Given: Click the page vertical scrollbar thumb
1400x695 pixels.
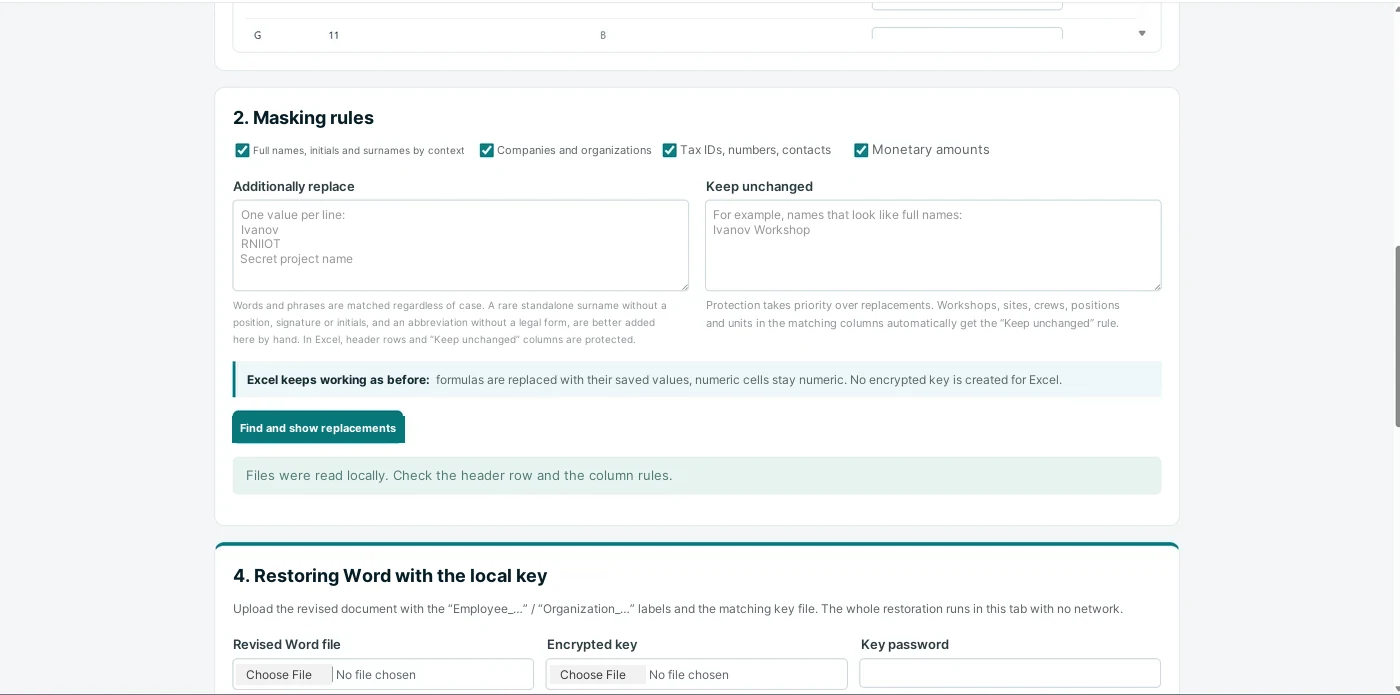Looking at the screenshot, I should coord(1396,335).
